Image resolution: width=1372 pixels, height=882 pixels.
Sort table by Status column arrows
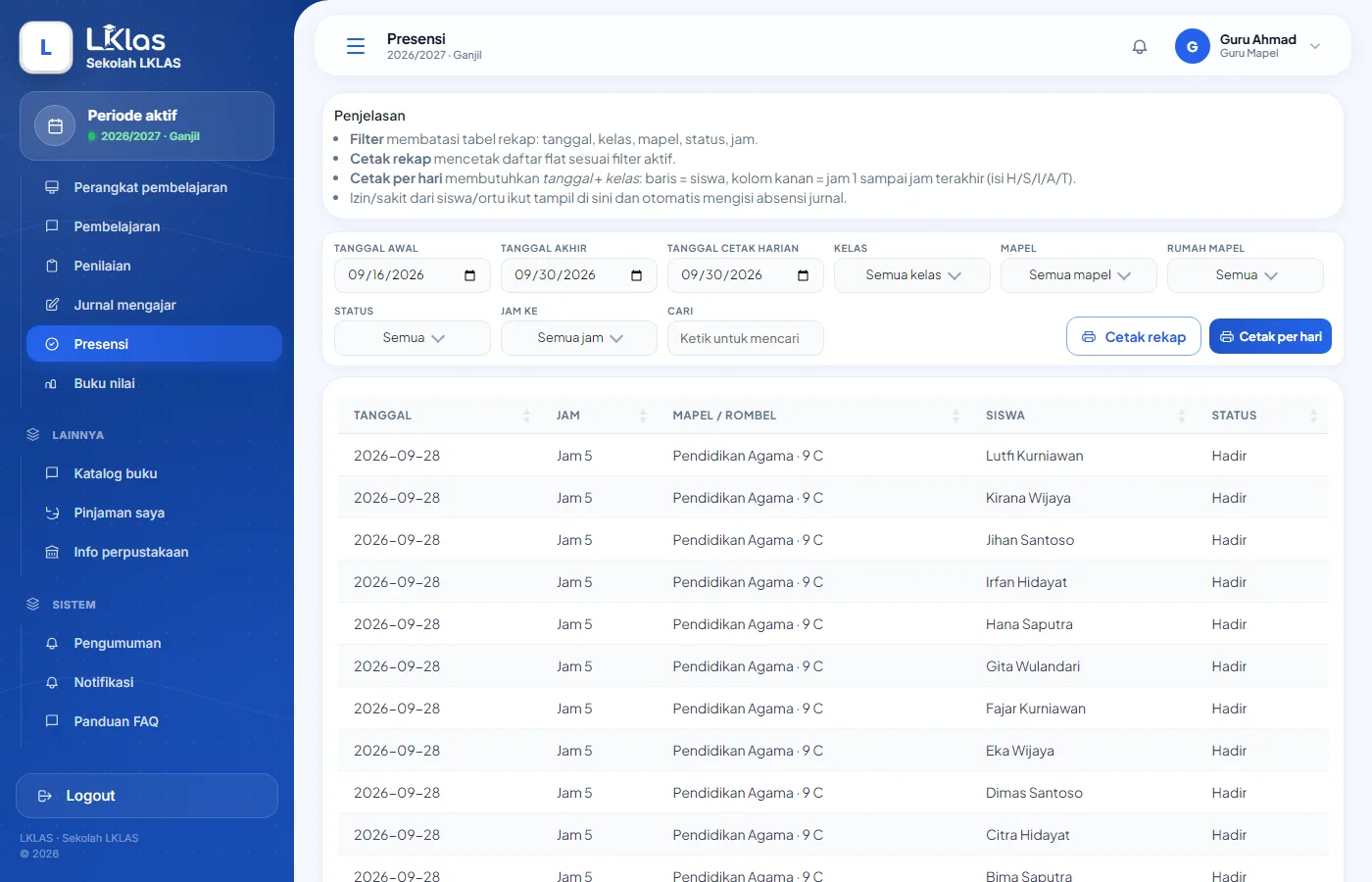1313,416
